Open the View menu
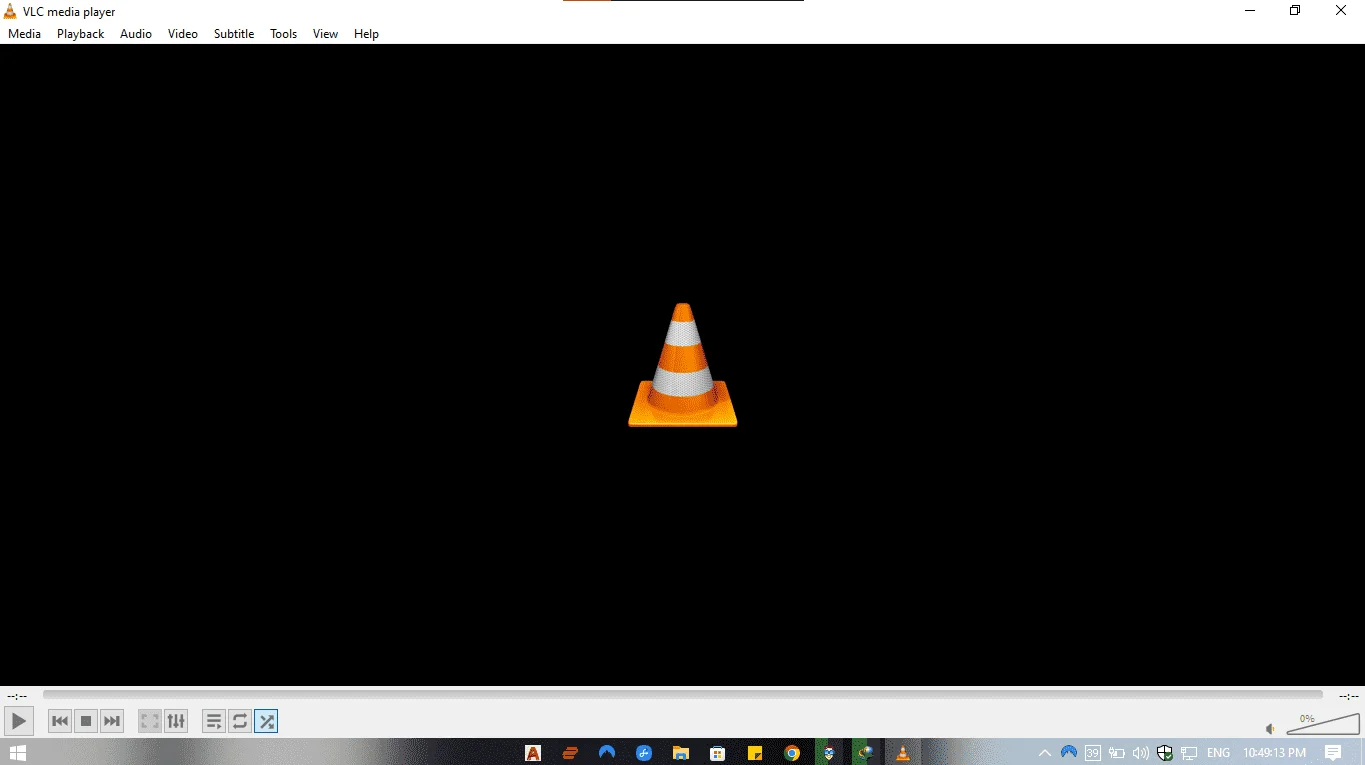1365x765 pixels. pos(326,34)
